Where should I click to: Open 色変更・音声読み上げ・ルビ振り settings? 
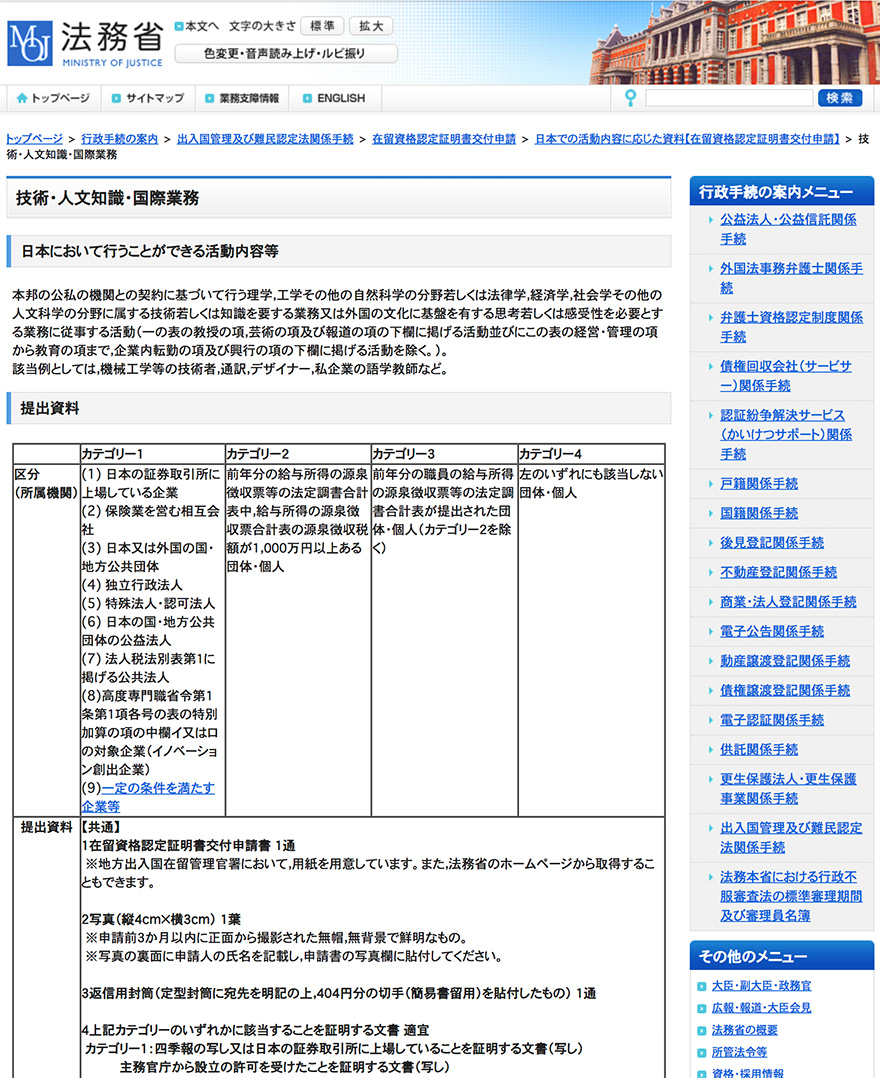tap(285, 53)
